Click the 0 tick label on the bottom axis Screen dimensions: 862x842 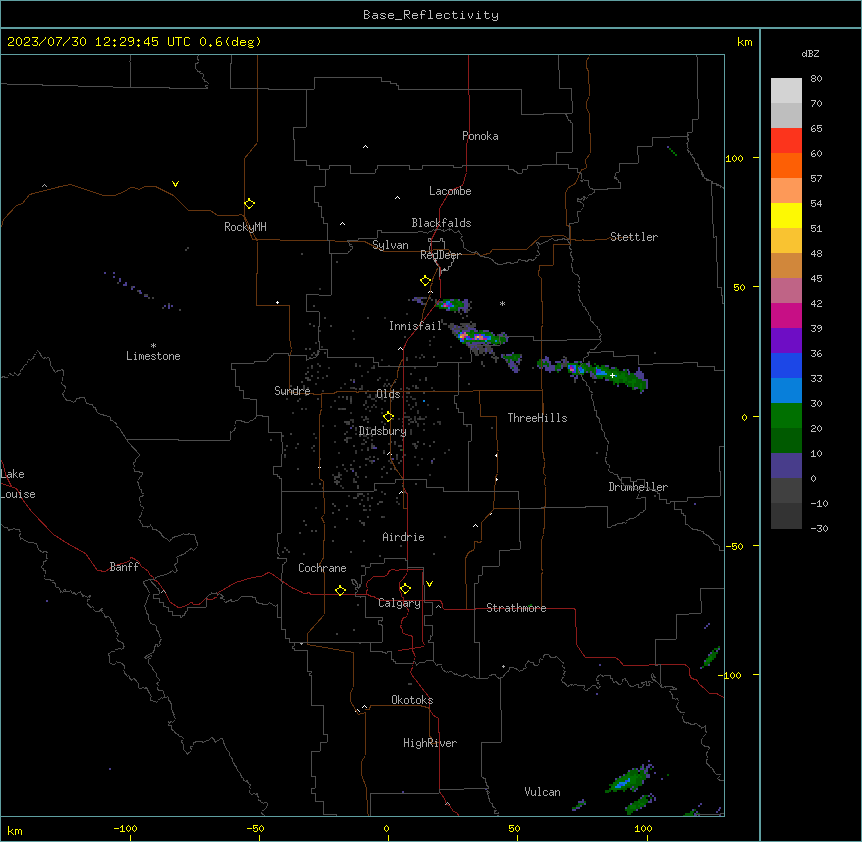(x=386, y=828)
